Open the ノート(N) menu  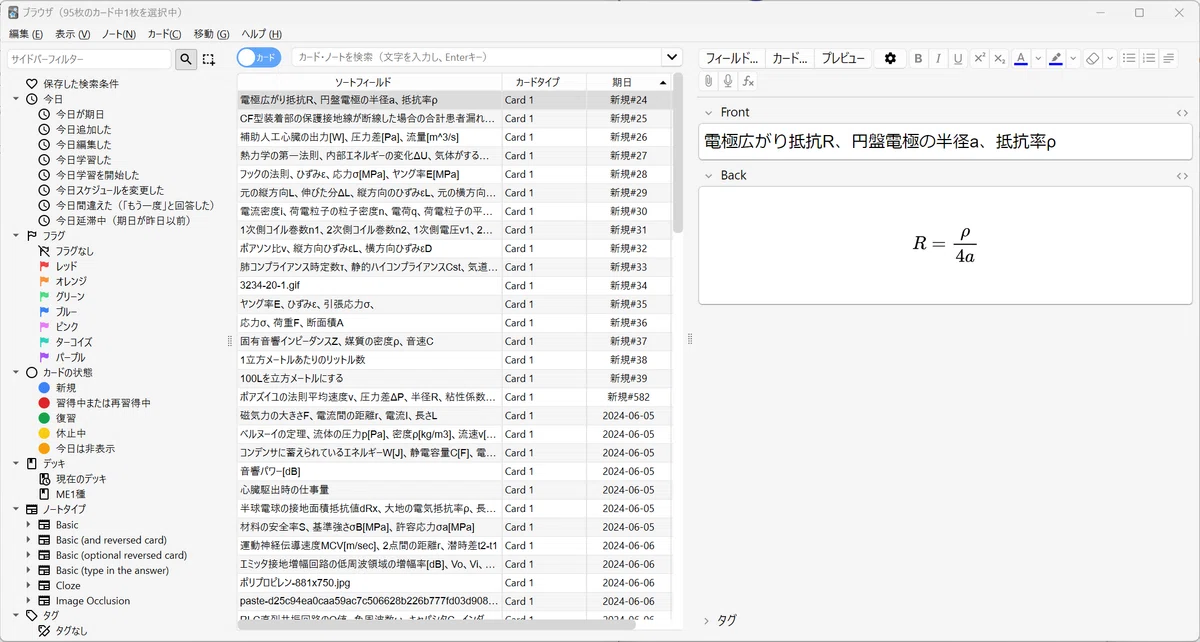coord(118,34)
